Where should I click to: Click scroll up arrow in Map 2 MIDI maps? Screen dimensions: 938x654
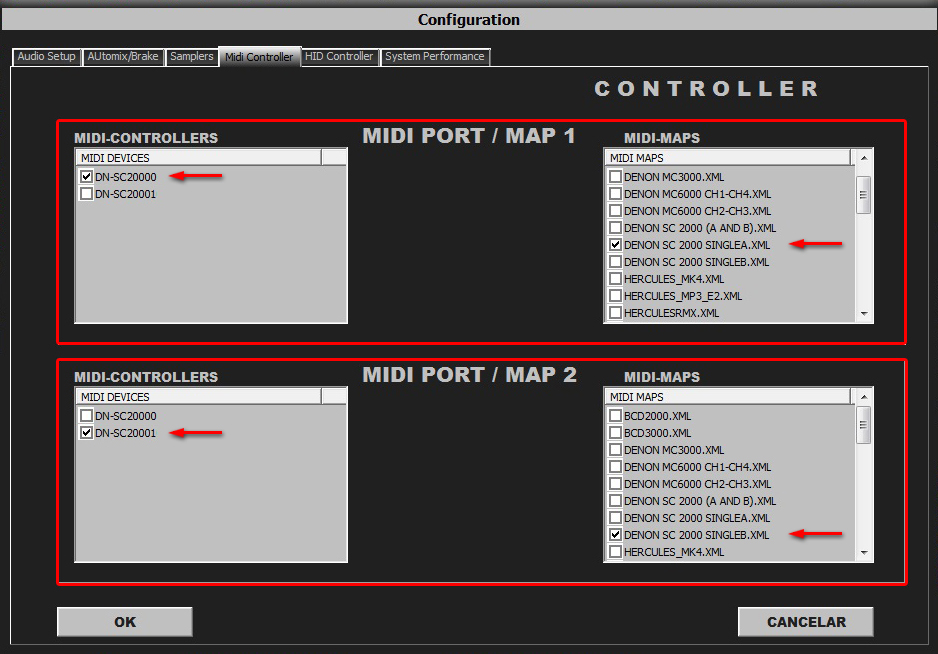[x=864, y=397]
